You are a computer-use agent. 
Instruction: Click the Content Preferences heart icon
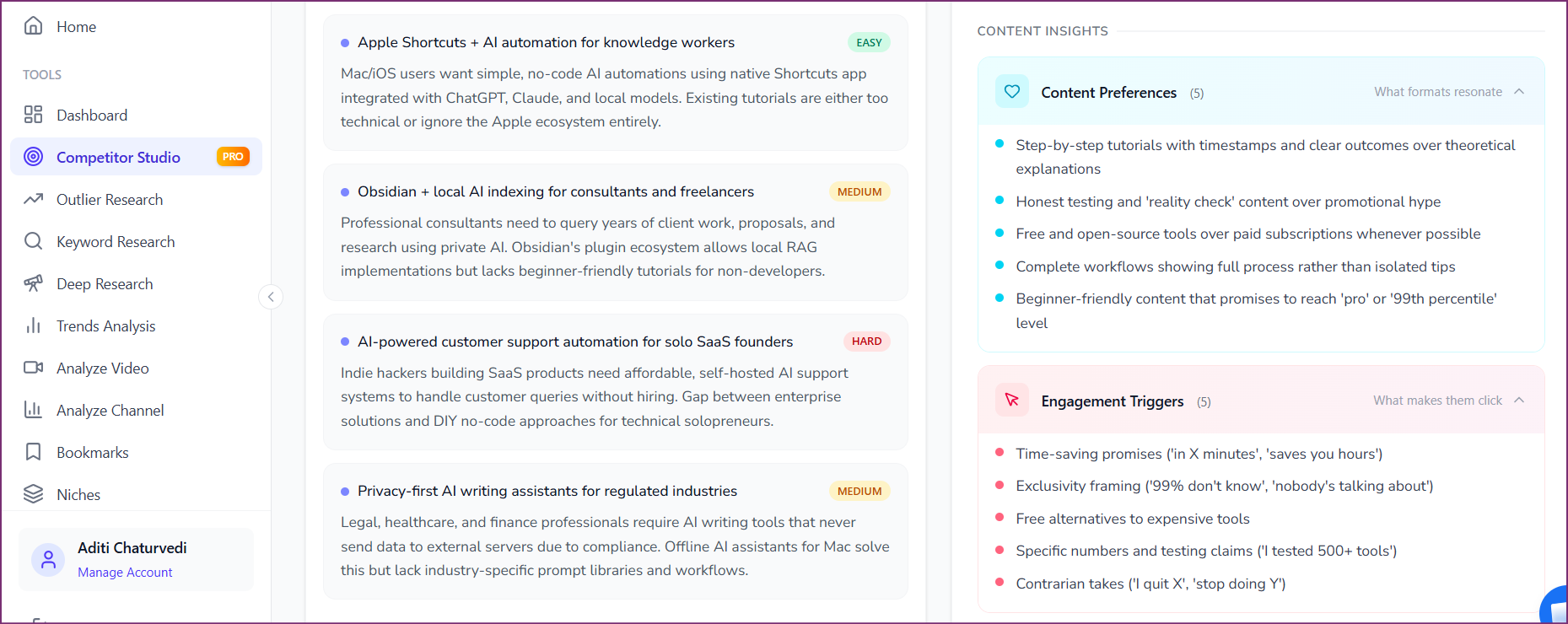(1012, 91)
